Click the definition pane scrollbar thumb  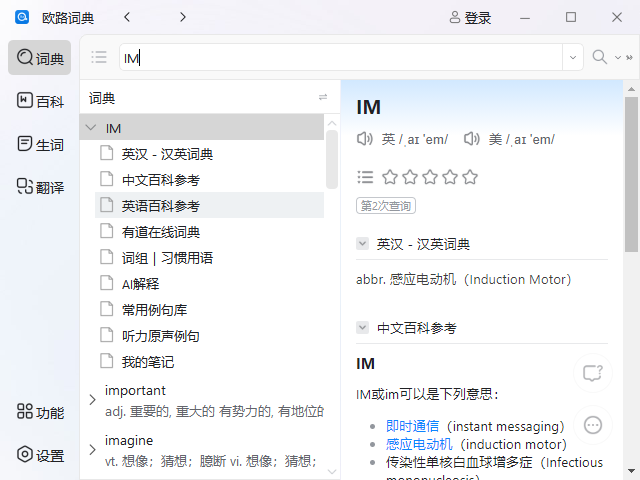(x=631, y=175)
